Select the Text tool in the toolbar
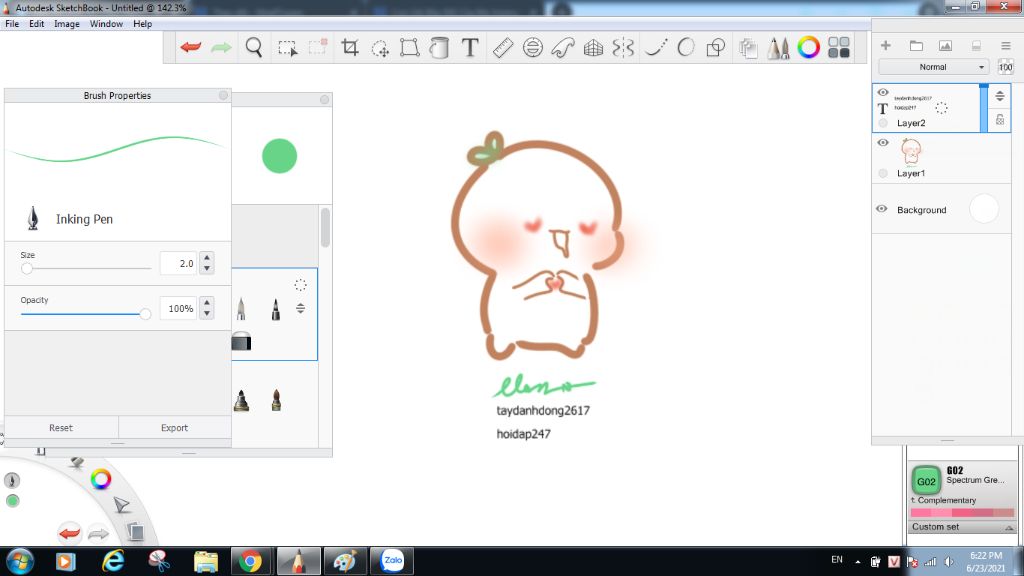1024x576 pixels. click(x=470, y=47)
